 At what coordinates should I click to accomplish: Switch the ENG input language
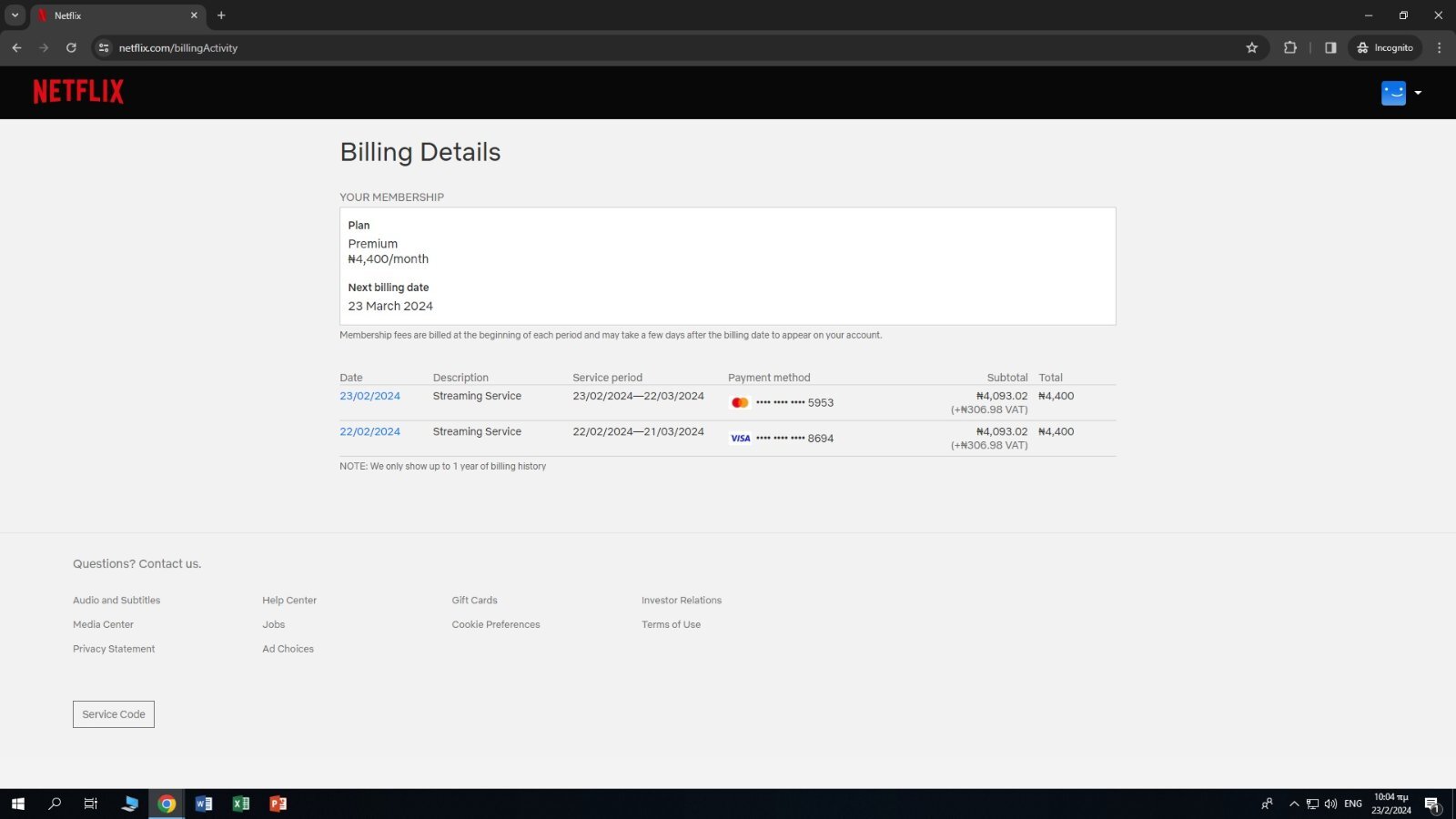1353,804
